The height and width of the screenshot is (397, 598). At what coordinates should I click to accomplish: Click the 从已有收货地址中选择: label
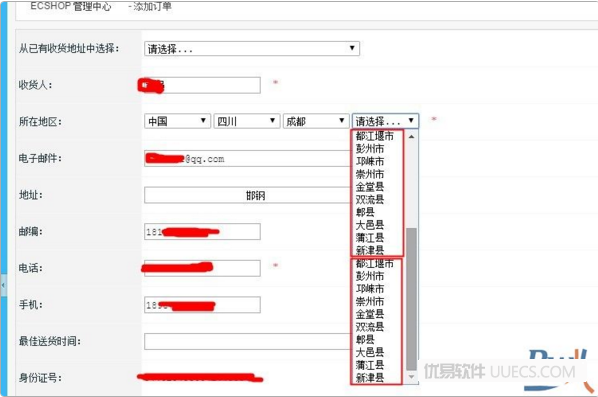click(x=69, y=48)
